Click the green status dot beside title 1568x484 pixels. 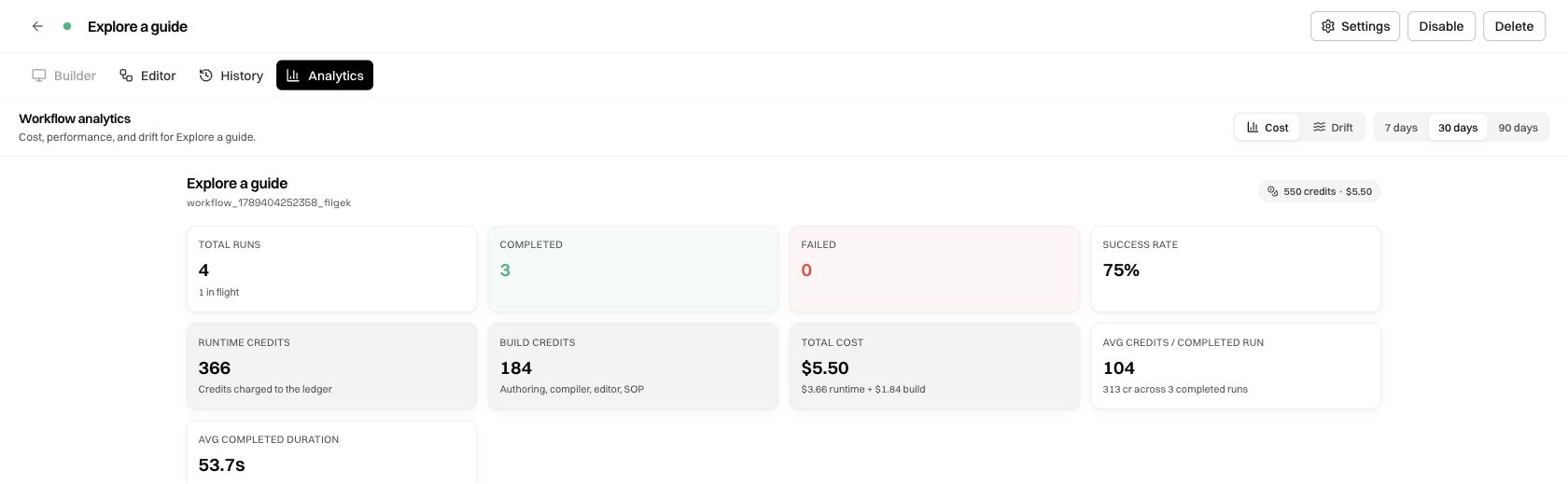click(x=67, y=26)
